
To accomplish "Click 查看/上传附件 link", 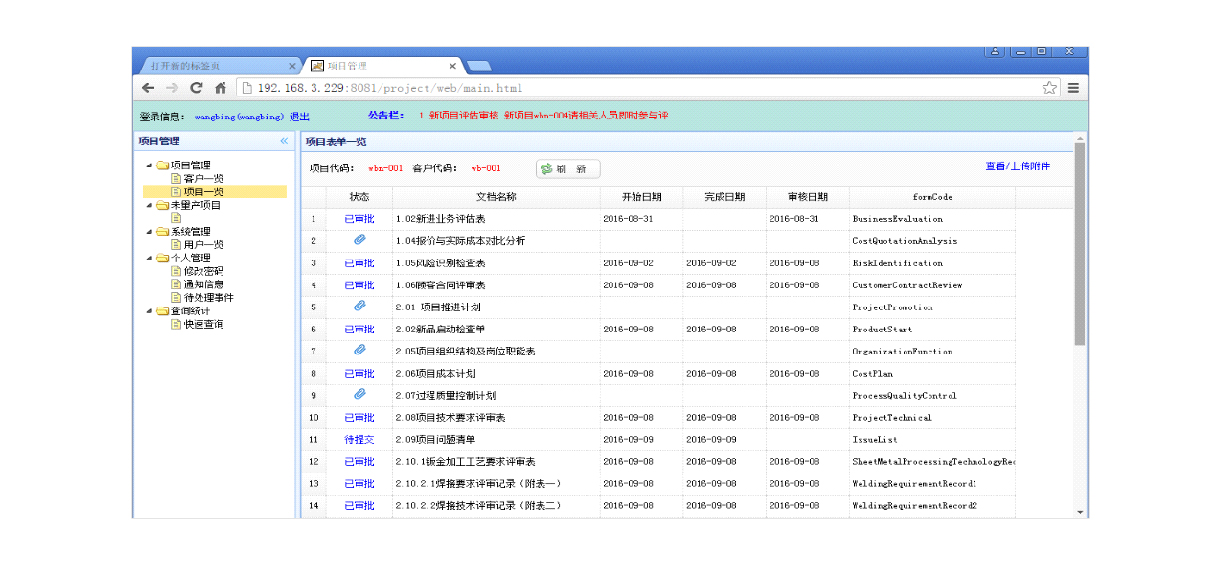I will (x=1017, y=166).
